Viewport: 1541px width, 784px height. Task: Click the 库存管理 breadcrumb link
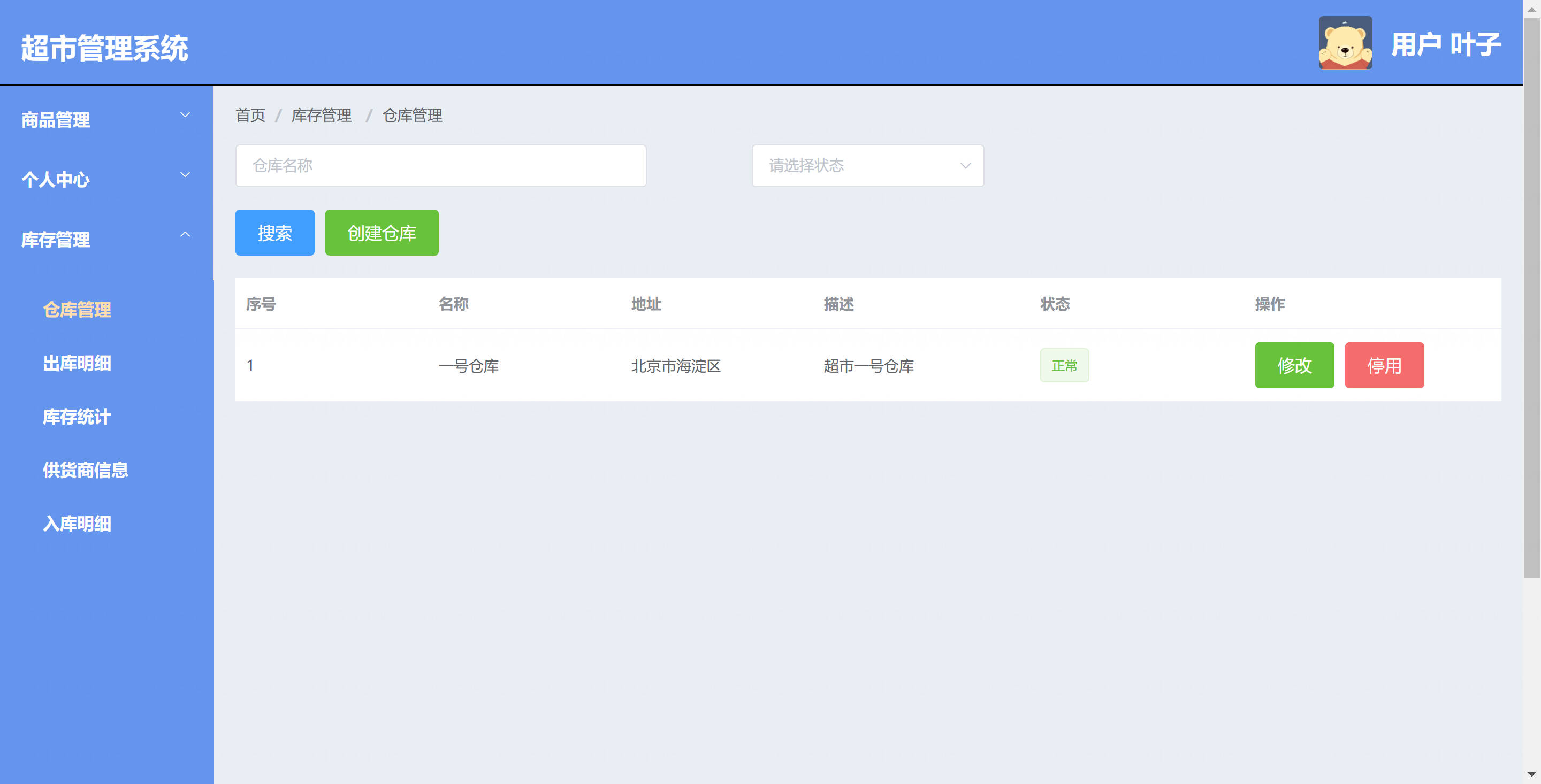point(321,116)
